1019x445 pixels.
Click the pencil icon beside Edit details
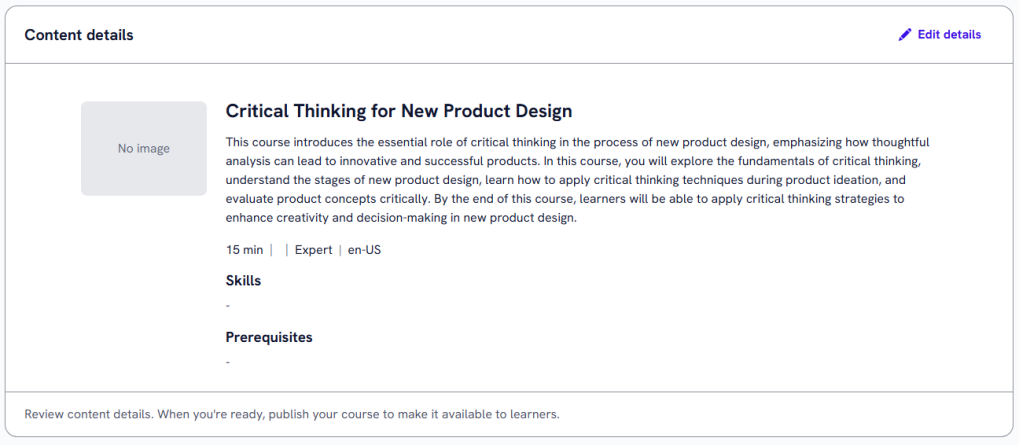click(905, 35)
